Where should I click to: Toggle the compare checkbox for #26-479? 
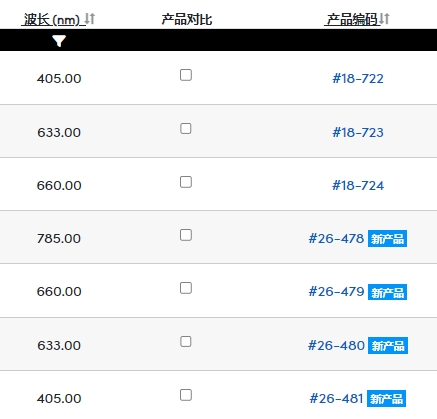[186, 288]
